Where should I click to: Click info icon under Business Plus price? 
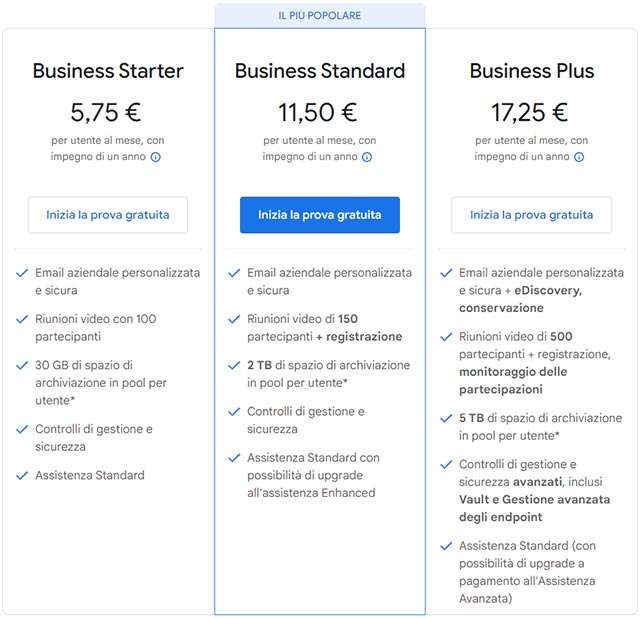coord(580,157)
